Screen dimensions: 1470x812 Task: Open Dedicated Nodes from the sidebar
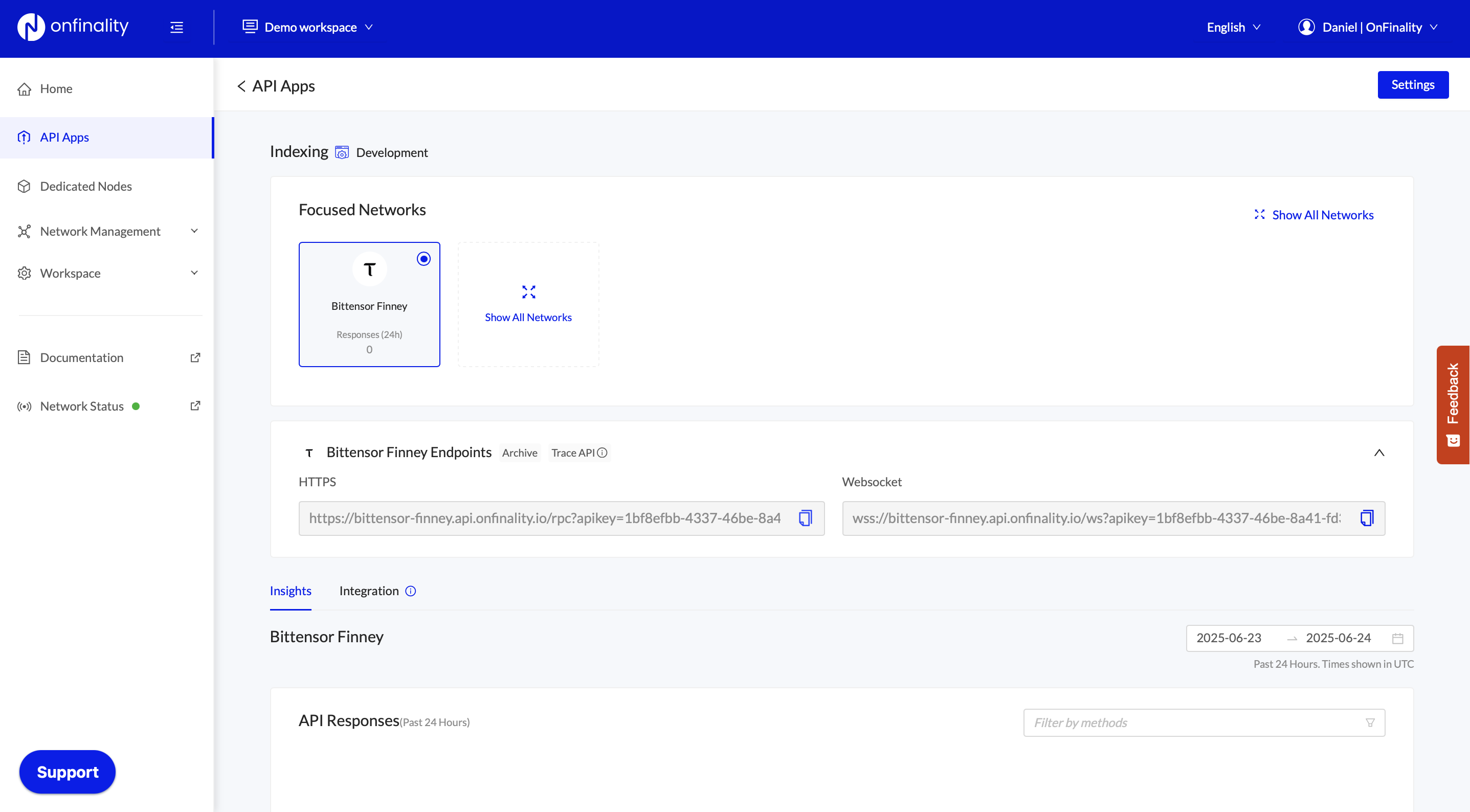pyautogui.click(x=85, y=186)
